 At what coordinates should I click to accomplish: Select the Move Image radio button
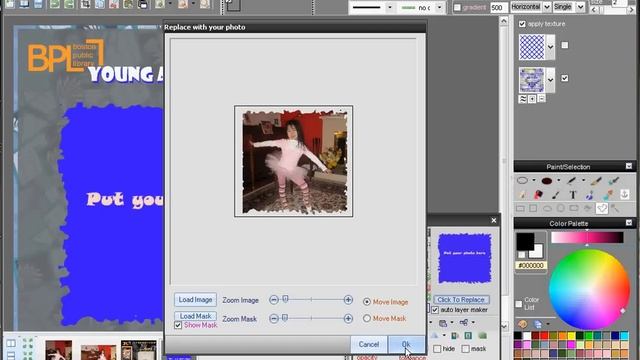pyautogui.click(x=367, y=302)
